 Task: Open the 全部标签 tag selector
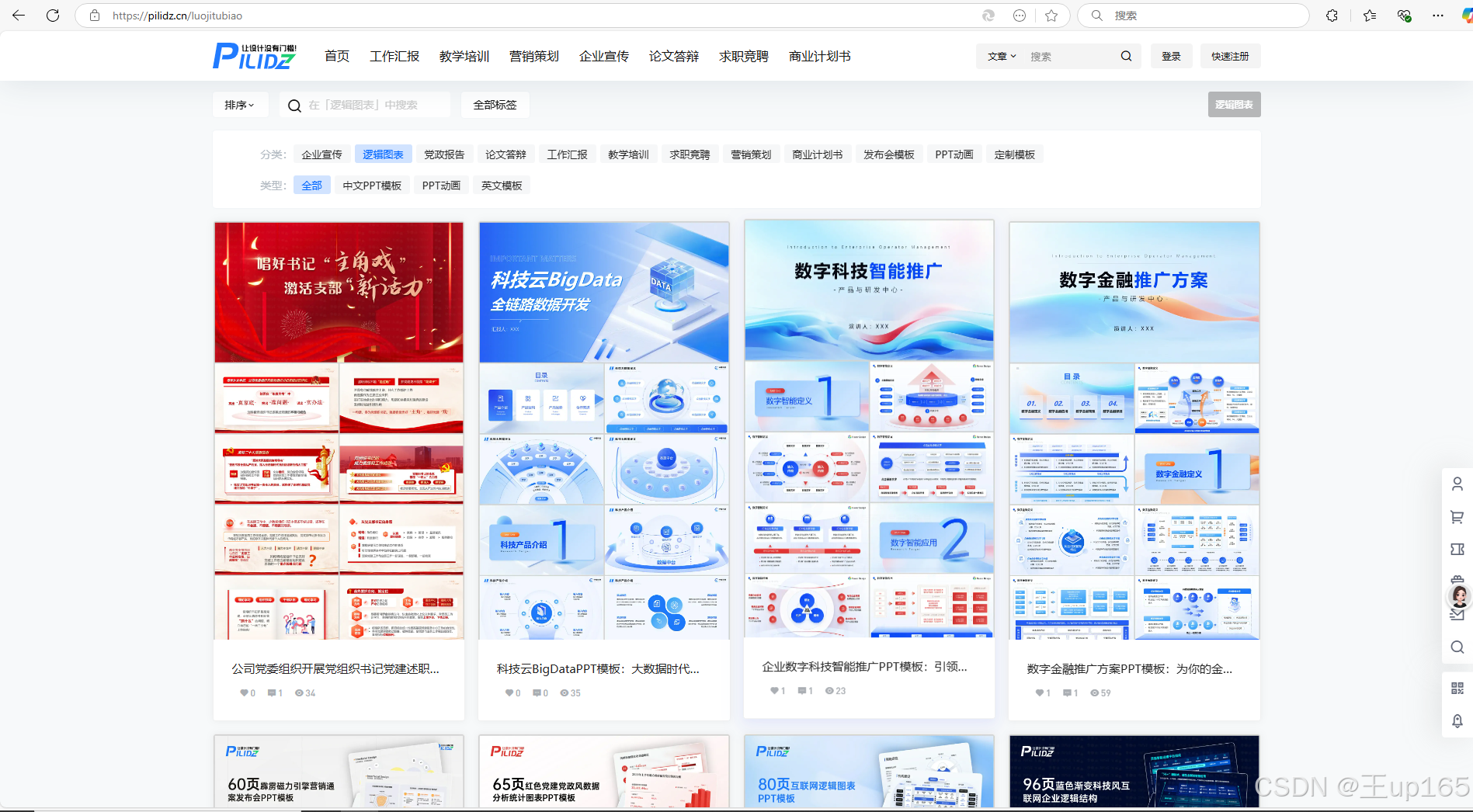pos(495,105)
